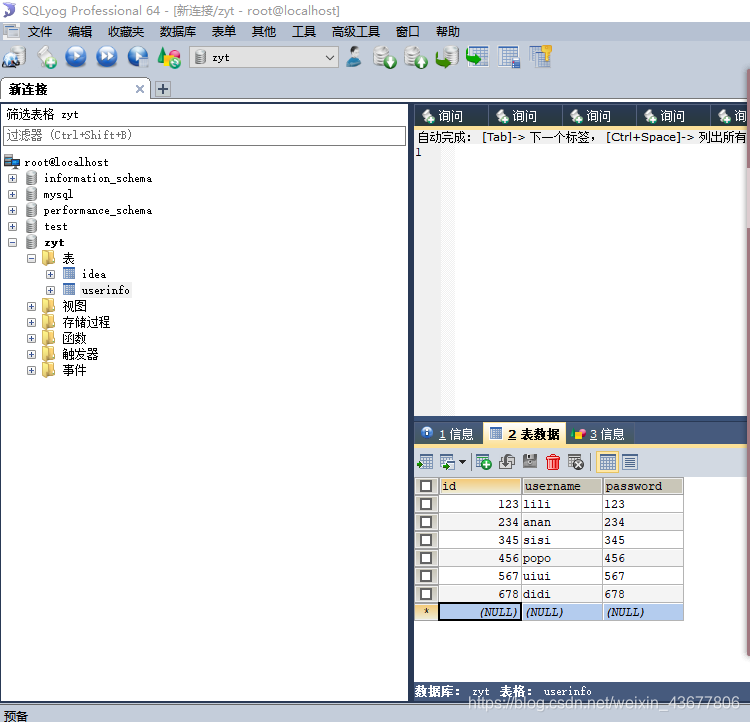Open the 编辑 menu
The height and width of the screenshot is (722, 750).
(x=80, y=32)
